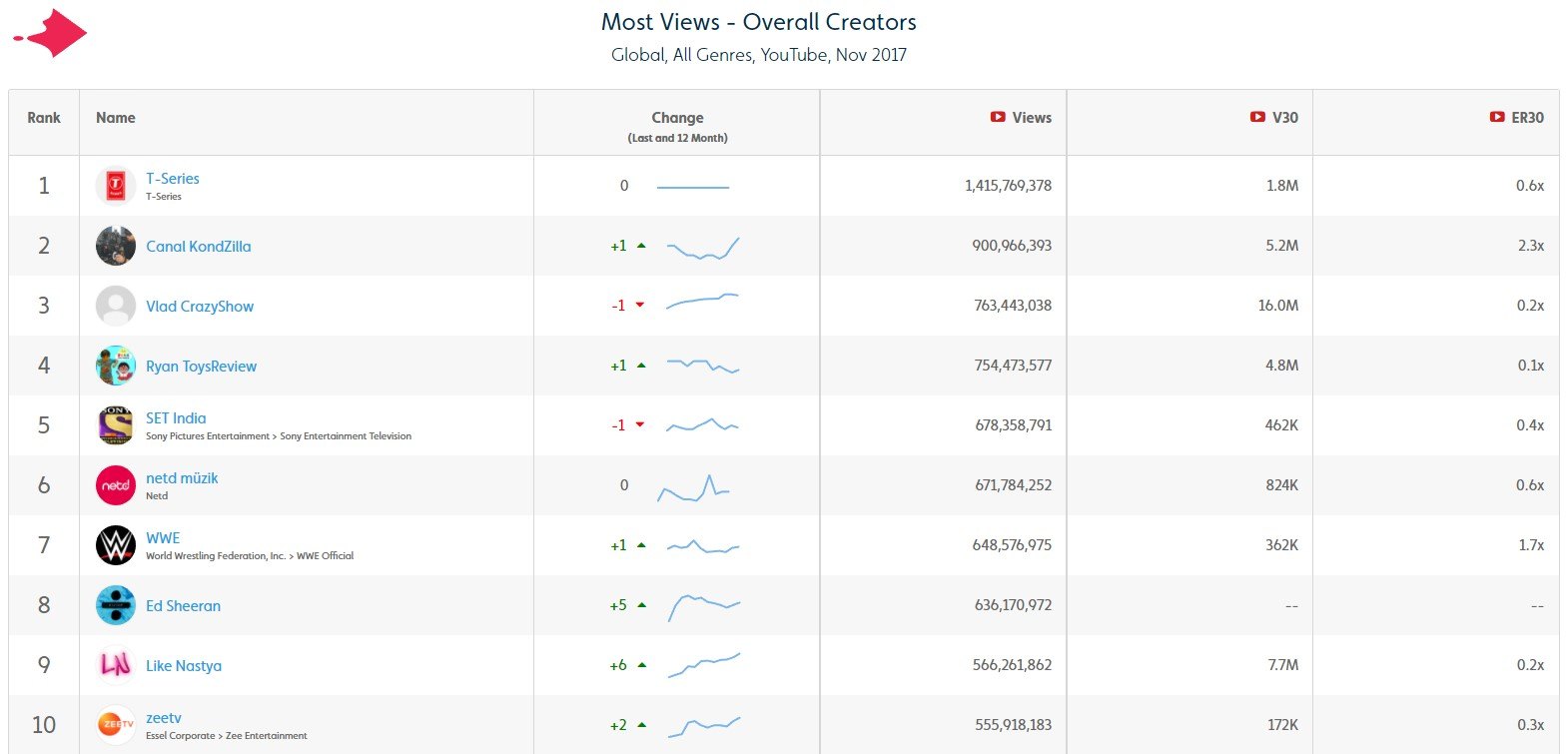Click the red netd müzik logo icon
The height and width of the screenshot is (754, 1568).
(x=116, y=485)
